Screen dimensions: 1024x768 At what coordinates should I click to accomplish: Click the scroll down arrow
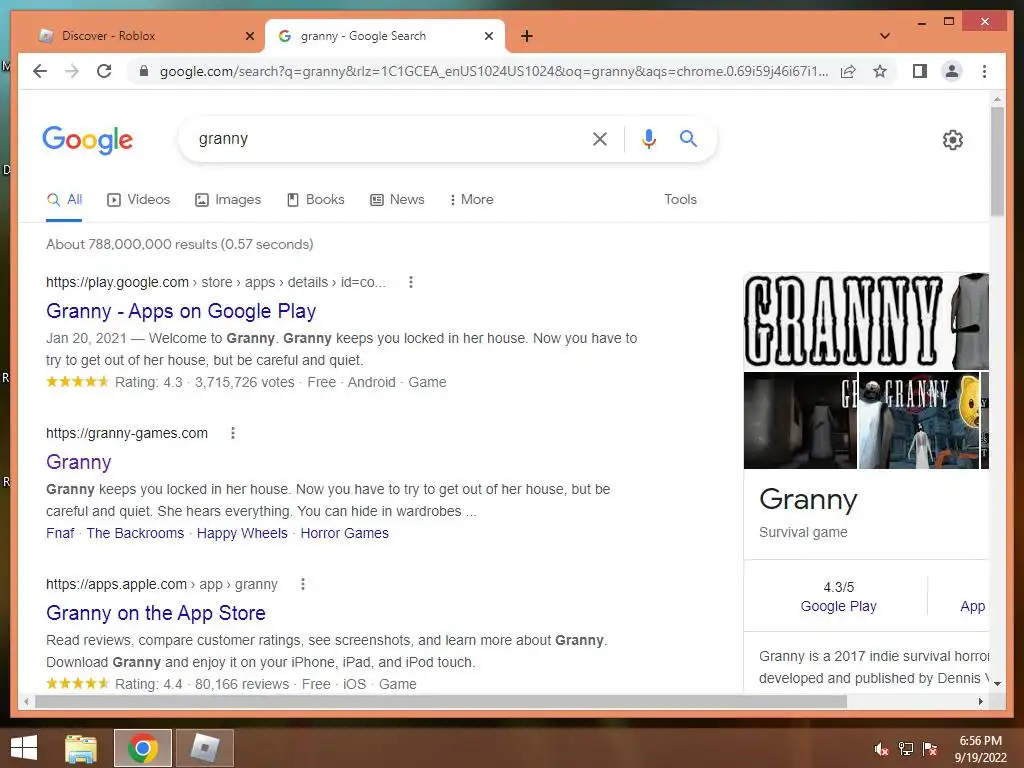(x=997, y=684)
